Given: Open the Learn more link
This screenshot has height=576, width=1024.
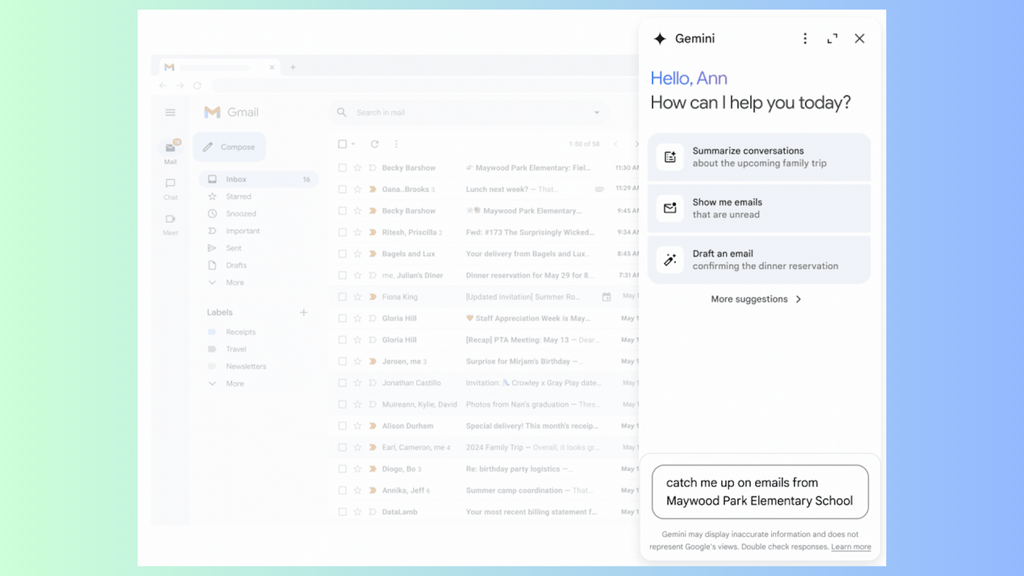Looking at the screenshot, I should pyautogui.click(x=851, y=547).
